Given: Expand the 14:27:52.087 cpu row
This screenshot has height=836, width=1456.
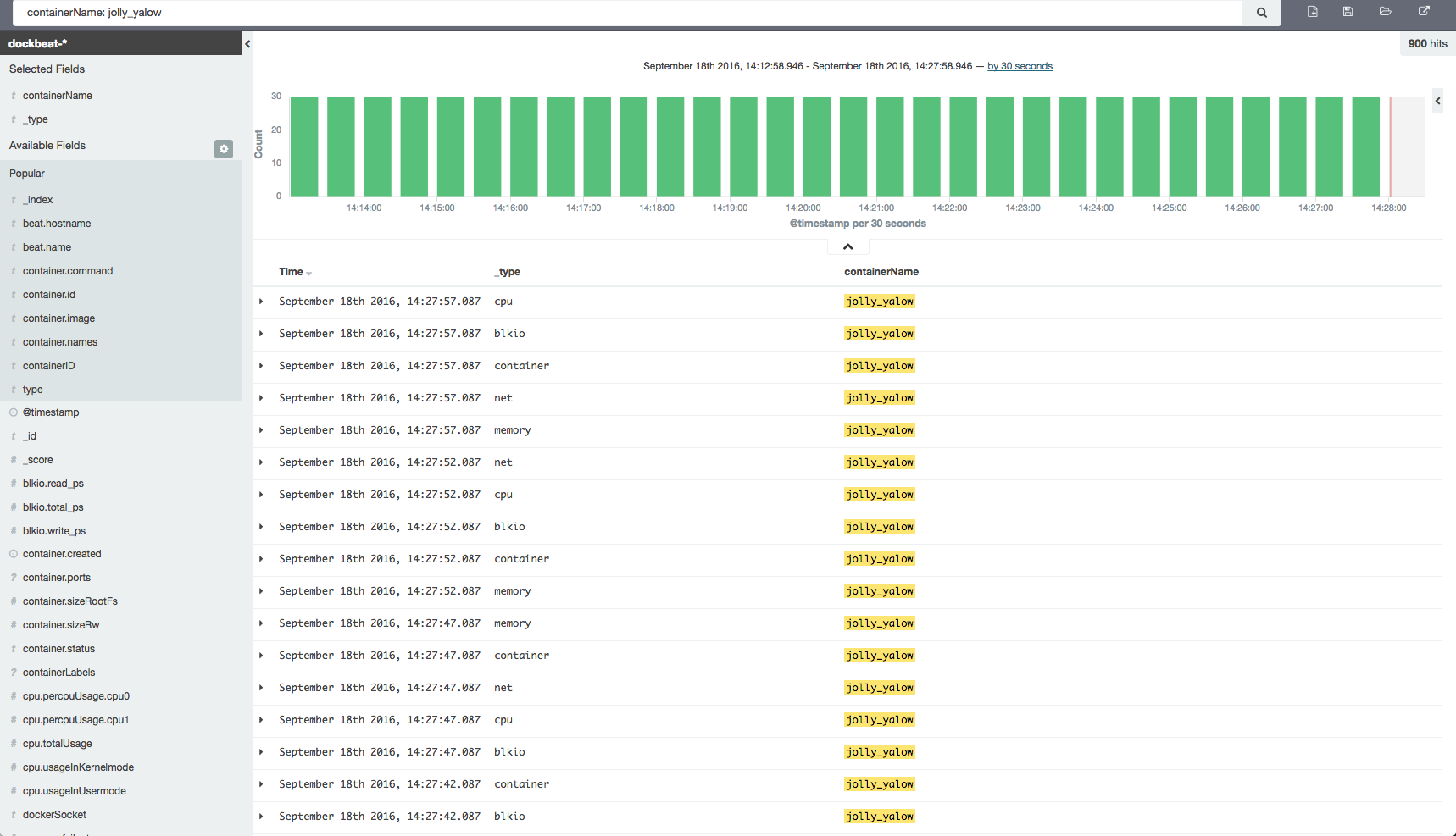Looking at the screenshot, I should click(261, 495).
